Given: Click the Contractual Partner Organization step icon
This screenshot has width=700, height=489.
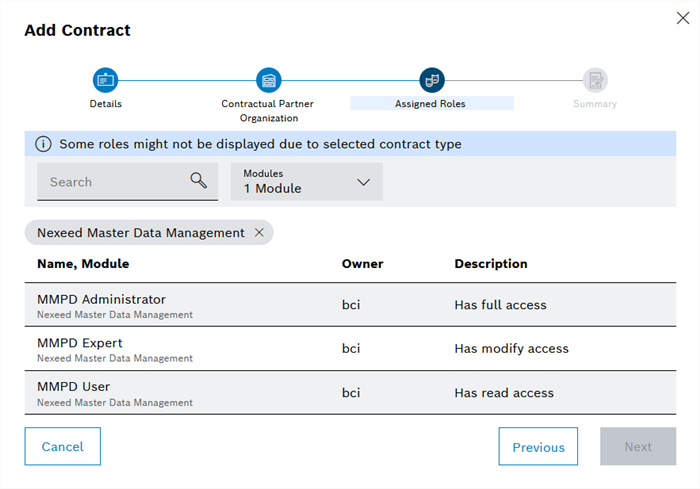Looking at the screenshot, I should pos(269,80).
